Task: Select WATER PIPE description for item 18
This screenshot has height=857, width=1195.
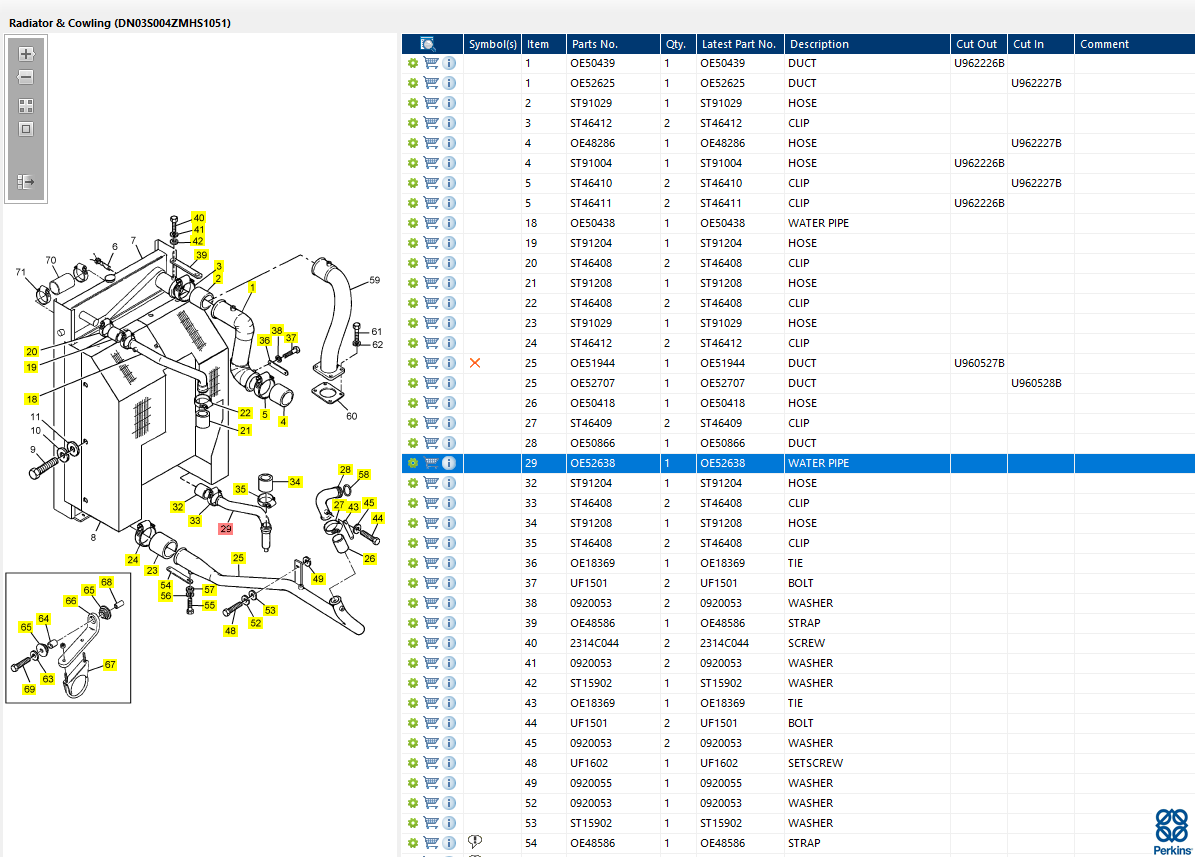Action: point(818,223)
